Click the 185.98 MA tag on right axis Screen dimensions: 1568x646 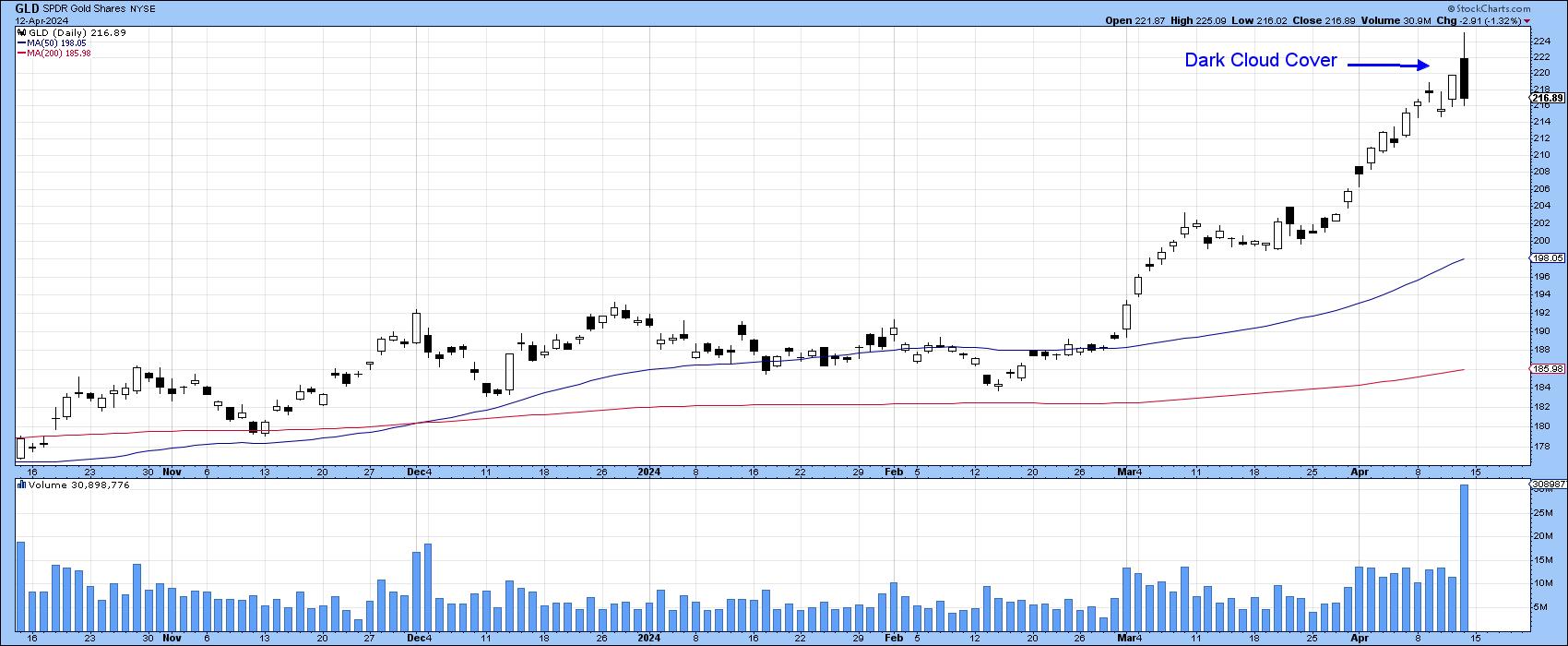click(1546, 369)
